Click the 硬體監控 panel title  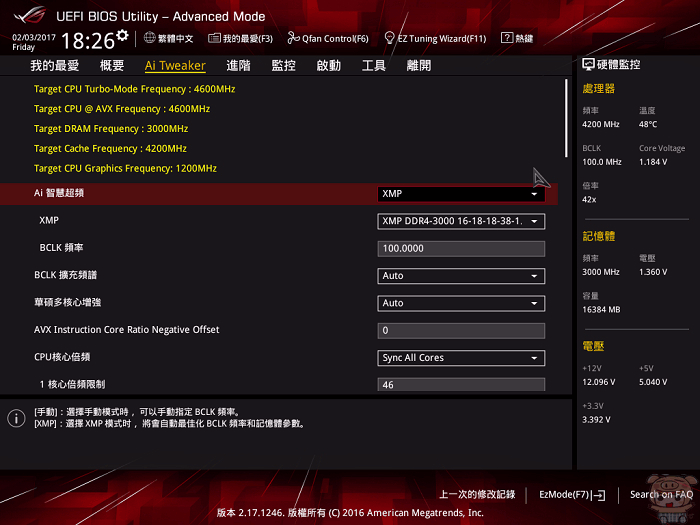[618, 65]
